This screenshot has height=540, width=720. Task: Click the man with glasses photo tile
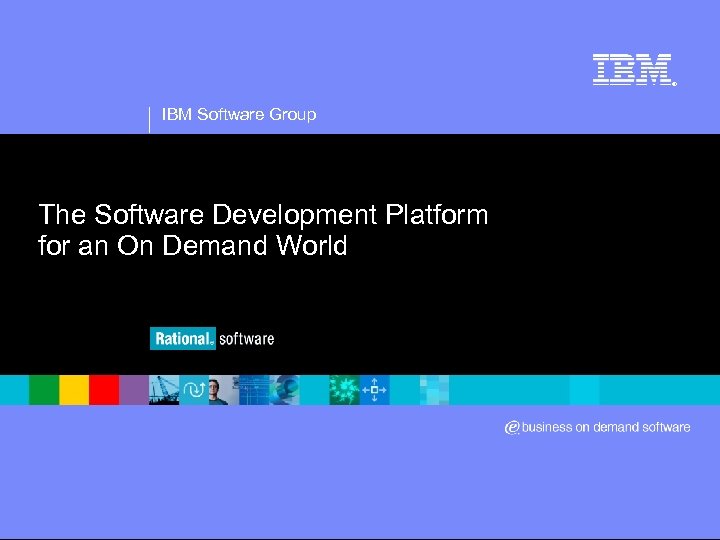click(224, 390)
